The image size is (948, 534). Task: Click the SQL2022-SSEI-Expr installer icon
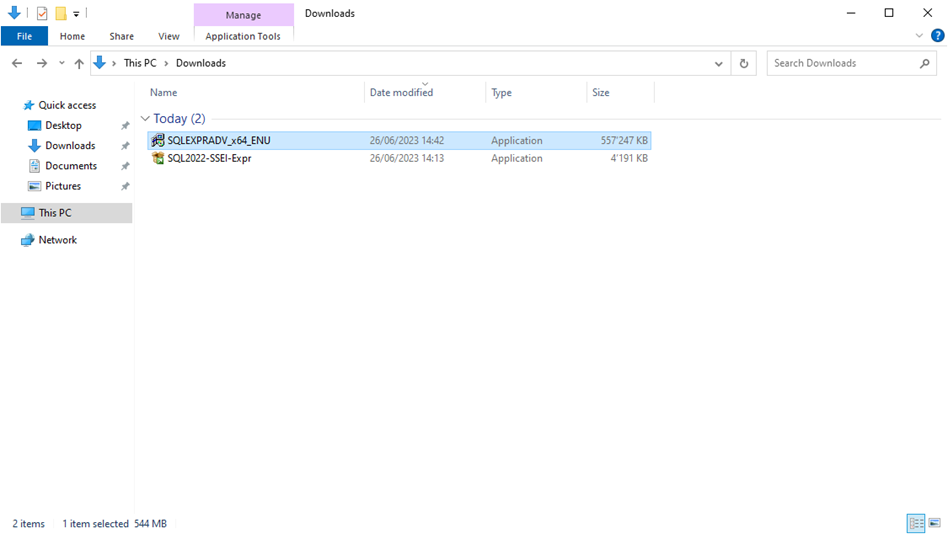(x=158, y=158)
